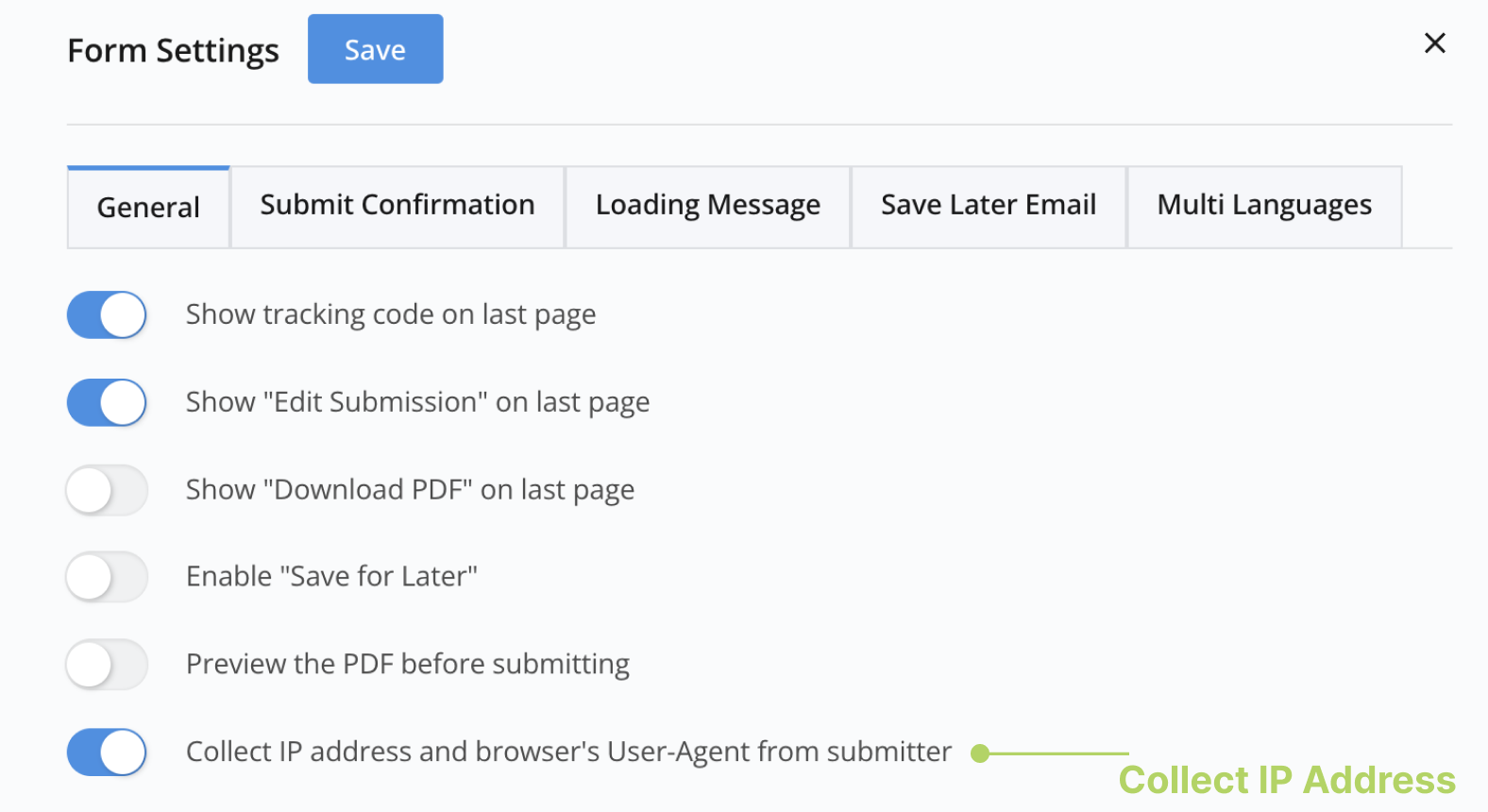Go to the Save Later Email tab
This screenshot has height=812, width=1488.
pyautogui.click(x=989, y=206)
